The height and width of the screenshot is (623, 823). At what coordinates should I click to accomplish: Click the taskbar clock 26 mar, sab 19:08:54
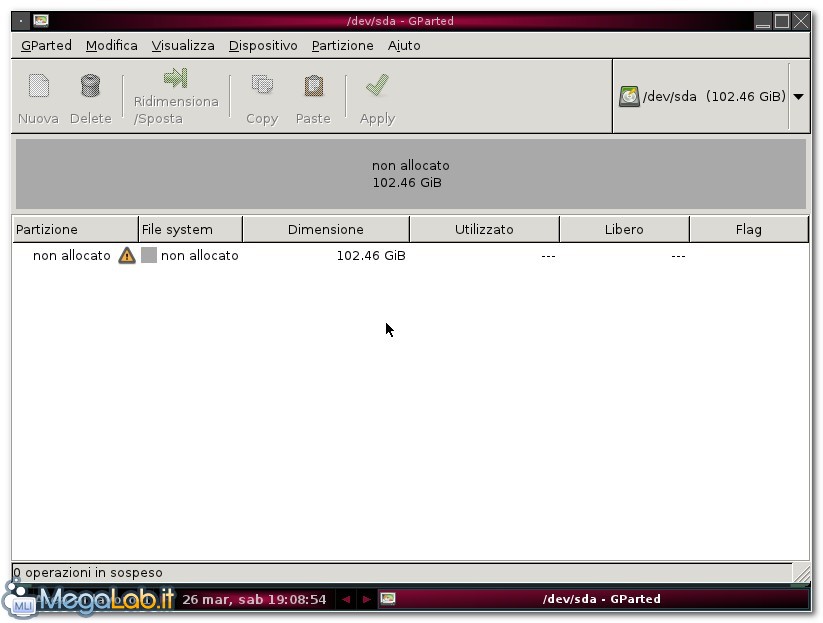tap(254, 599)
